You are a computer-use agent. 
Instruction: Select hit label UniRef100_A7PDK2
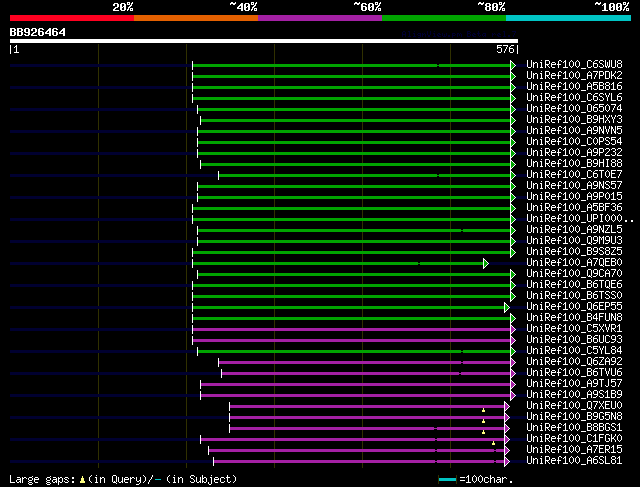574,75
